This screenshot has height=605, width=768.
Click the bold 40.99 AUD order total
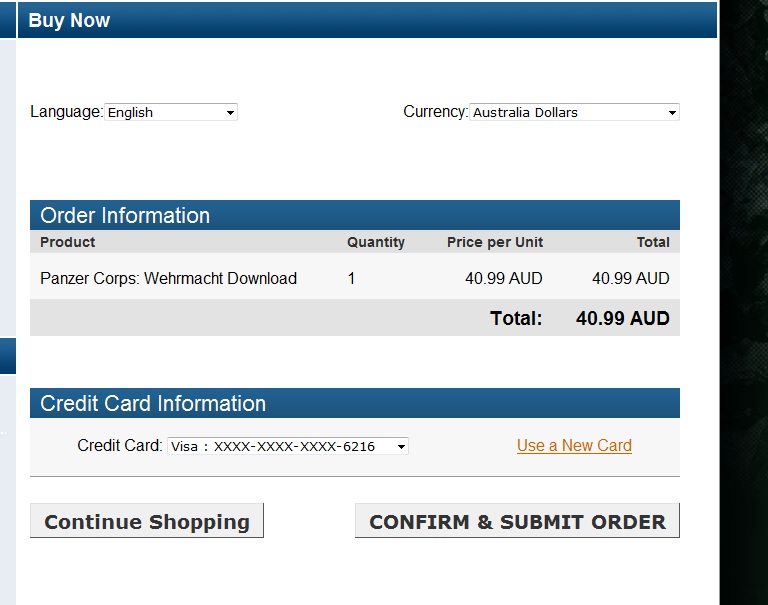623,318
